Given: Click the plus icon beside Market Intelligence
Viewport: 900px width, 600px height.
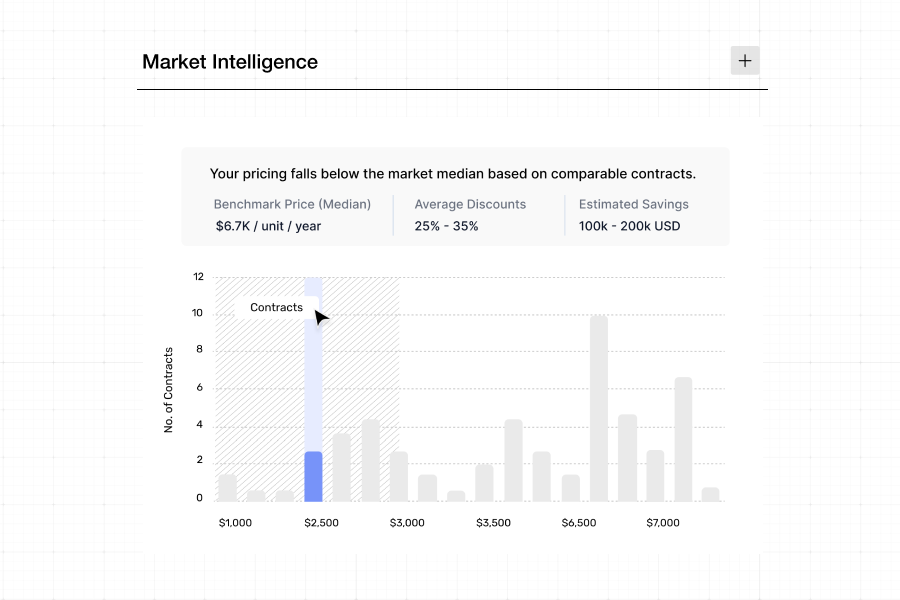Looking at the screenshot, I should (x=745, y=61).
